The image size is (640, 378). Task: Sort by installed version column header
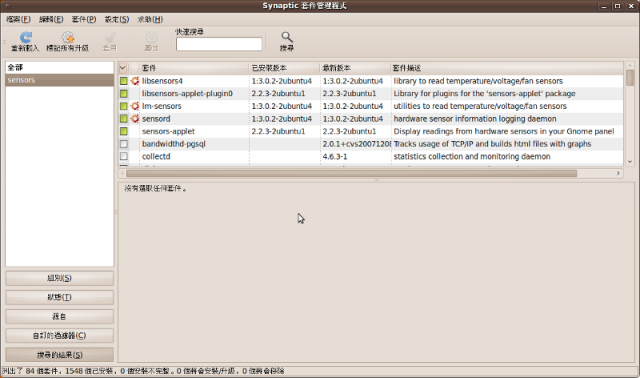[284, 68]
